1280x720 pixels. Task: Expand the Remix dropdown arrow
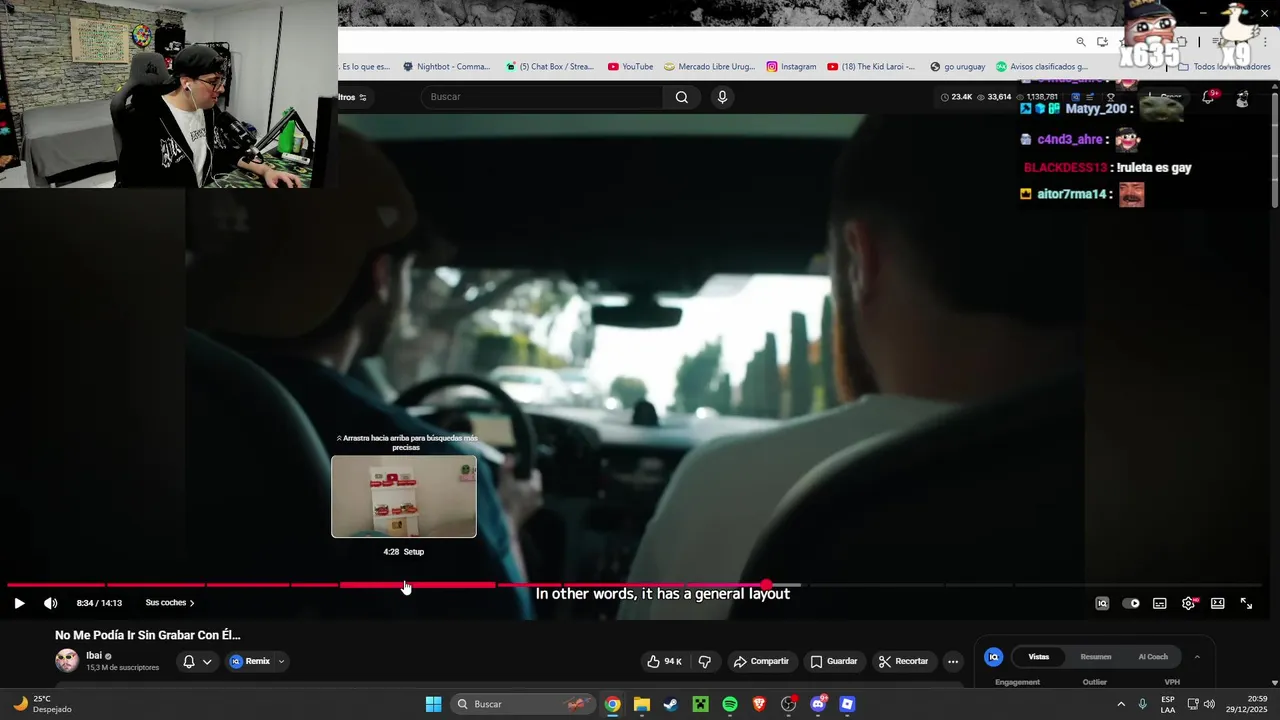(281, 661)
